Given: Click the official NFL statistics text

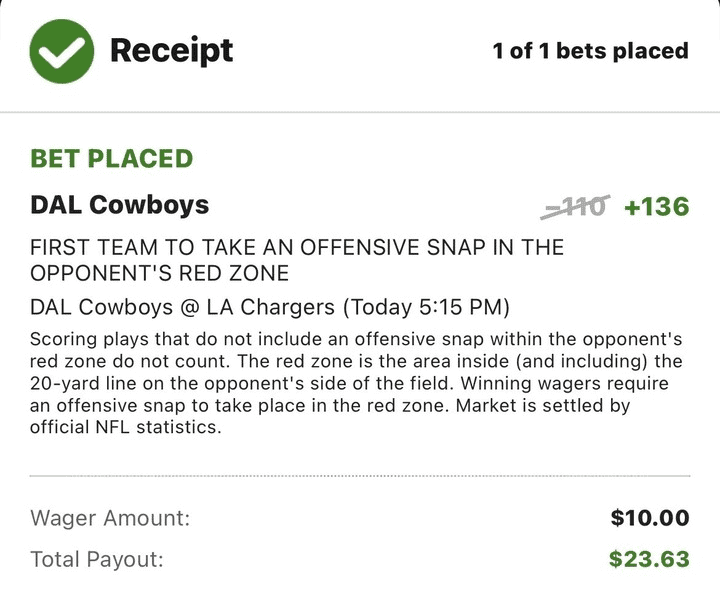Looking at the screenshot, I should click(126, 427).
